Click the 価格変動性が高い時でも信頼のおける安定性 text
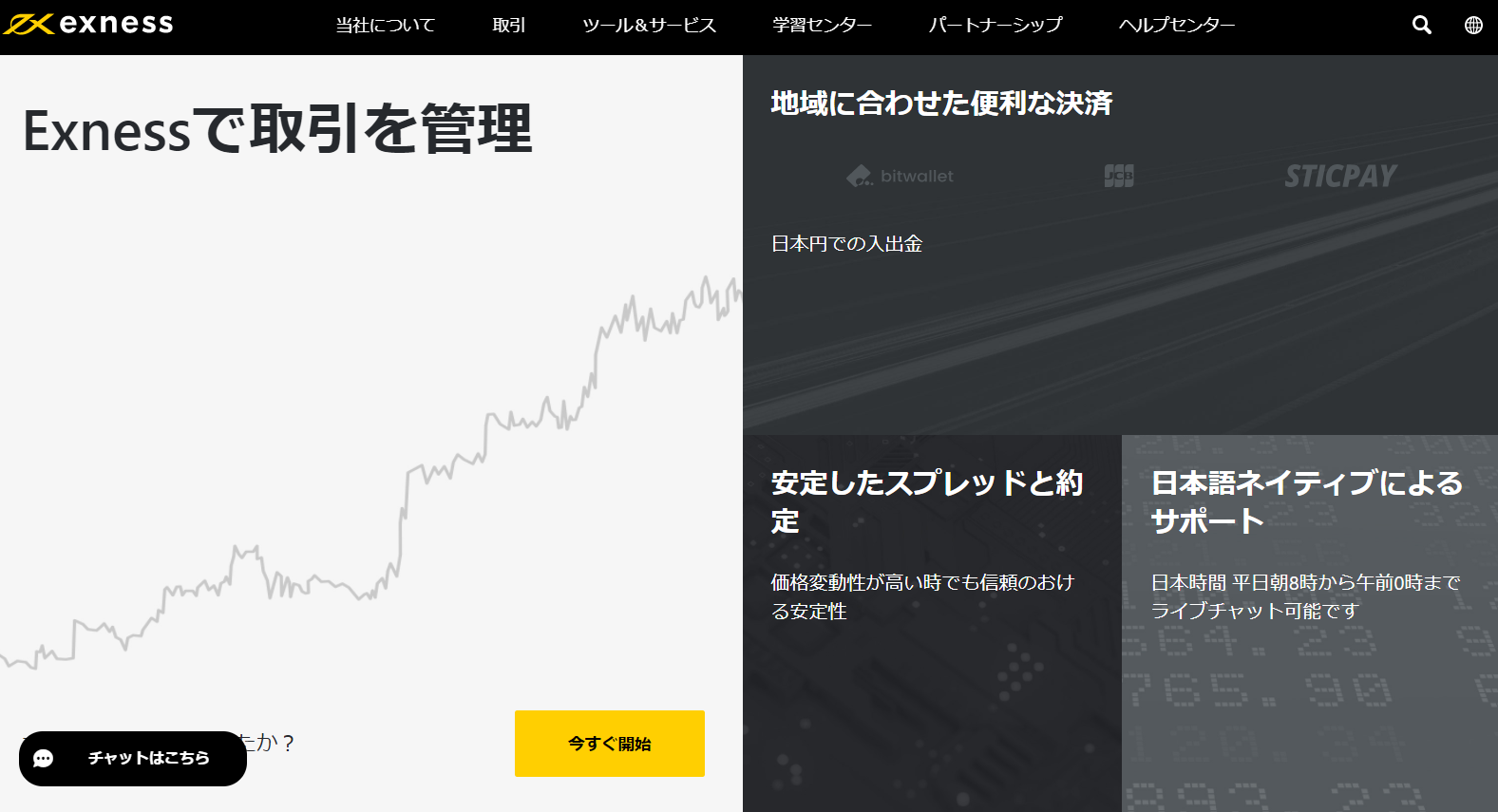The image size is (1498, 812). click(922, 596)
